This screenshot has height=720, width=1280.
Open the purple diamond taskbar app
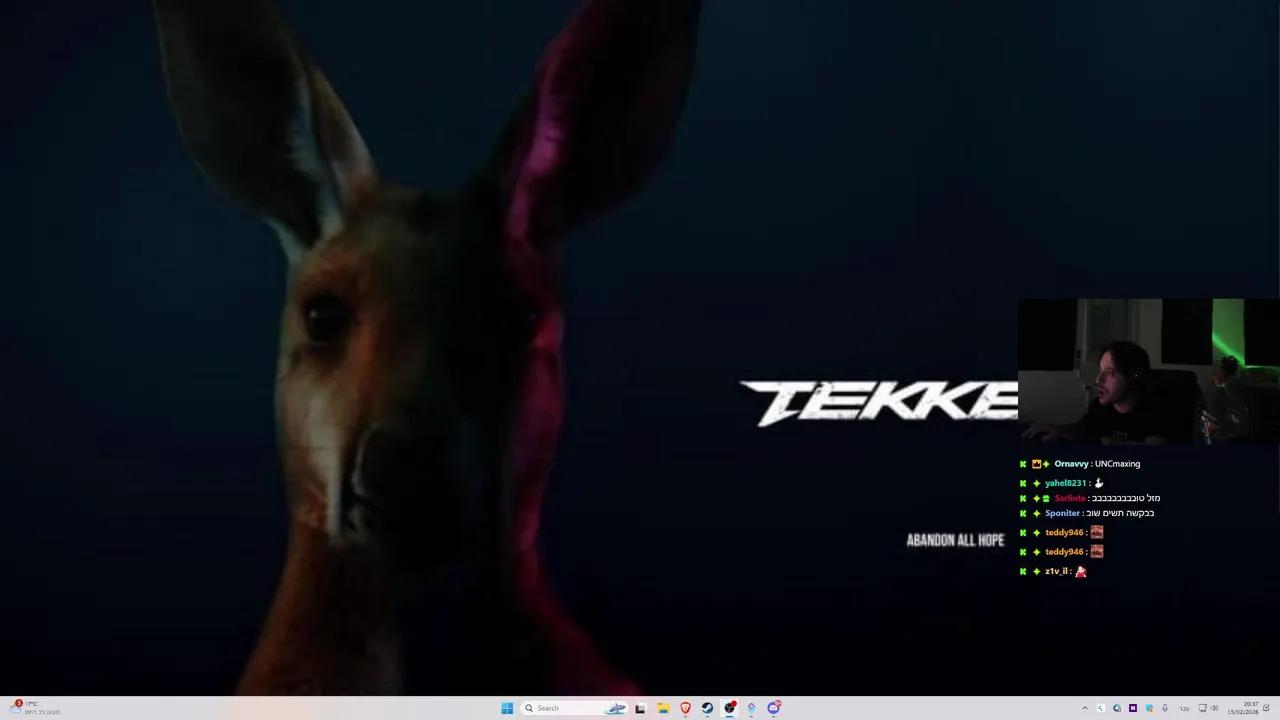(x=751, y=708)
